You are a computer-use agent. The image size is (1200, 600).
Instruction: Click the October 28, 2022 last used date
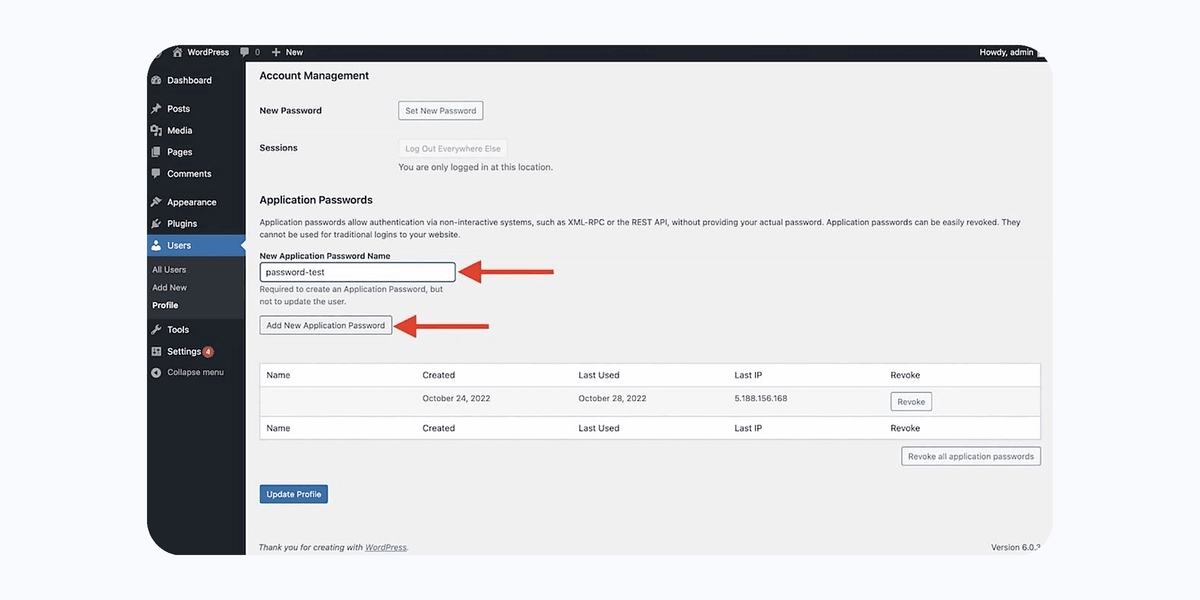pos(613,398)
